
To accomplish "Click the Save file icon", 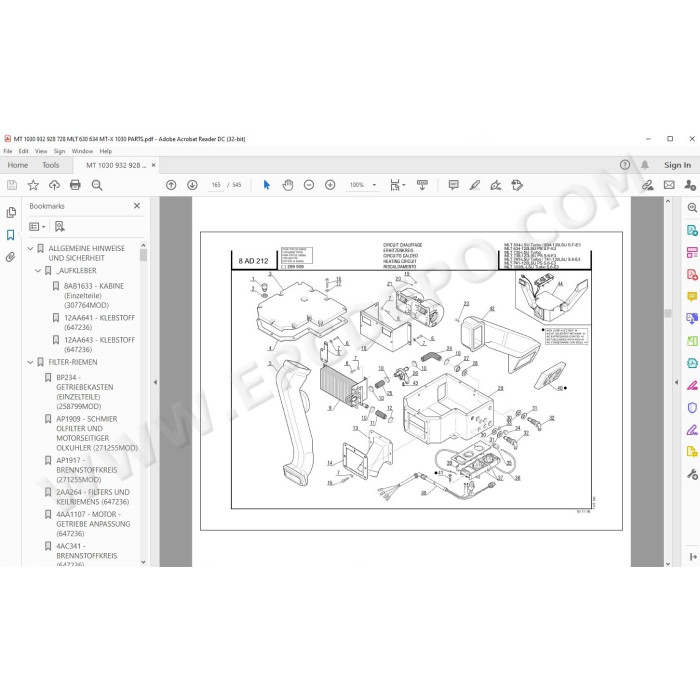I will point(12,185).
